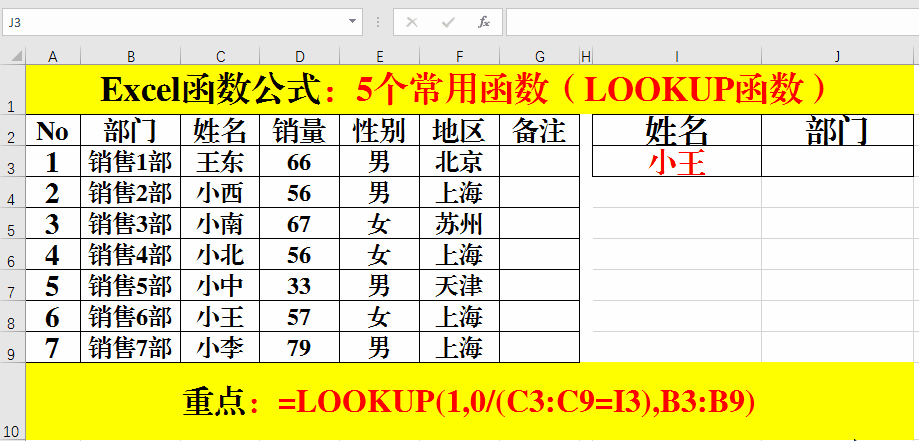Select row 9 header

pos(13,347)
